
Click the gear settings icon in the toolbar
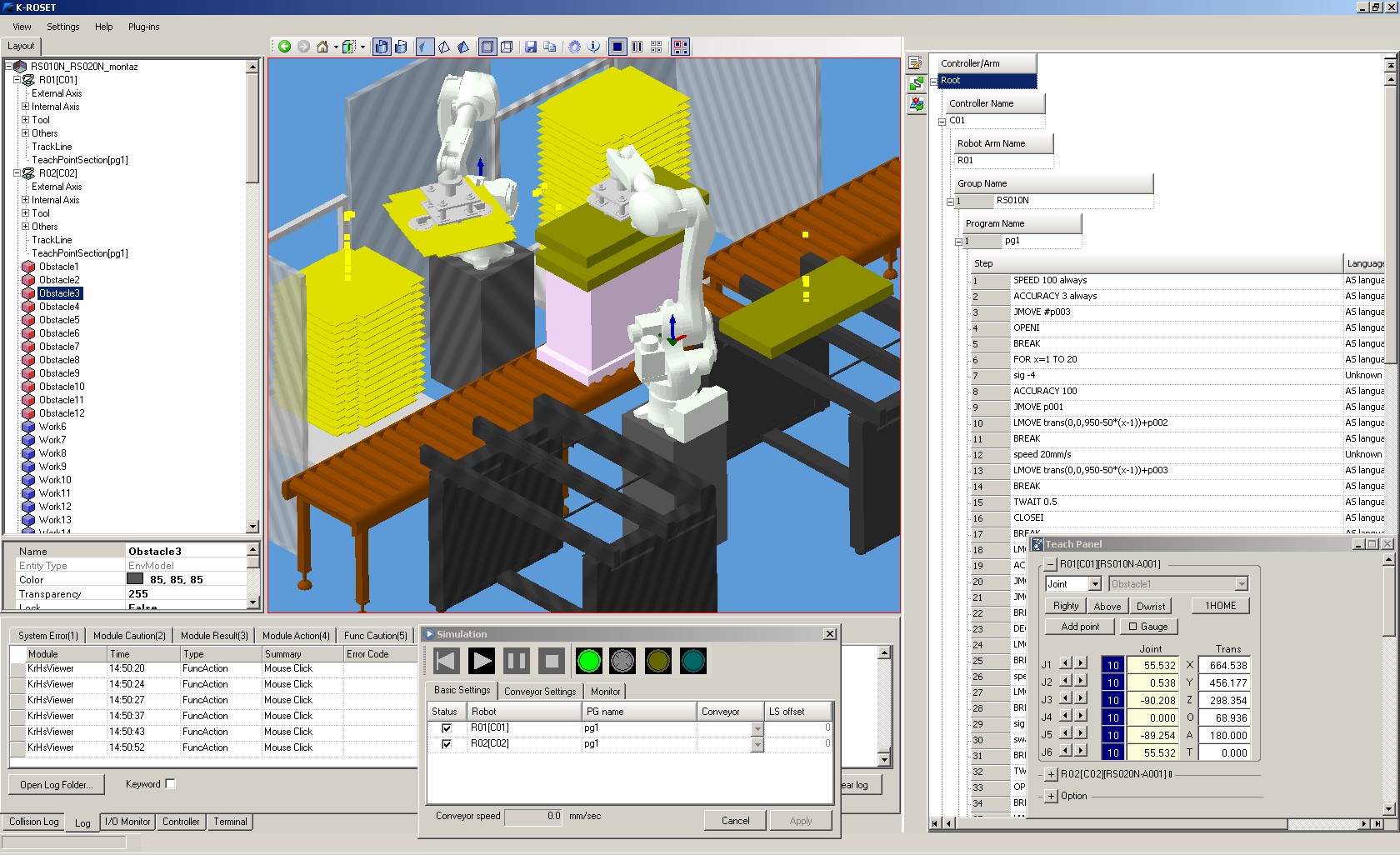tap(574, 47)
